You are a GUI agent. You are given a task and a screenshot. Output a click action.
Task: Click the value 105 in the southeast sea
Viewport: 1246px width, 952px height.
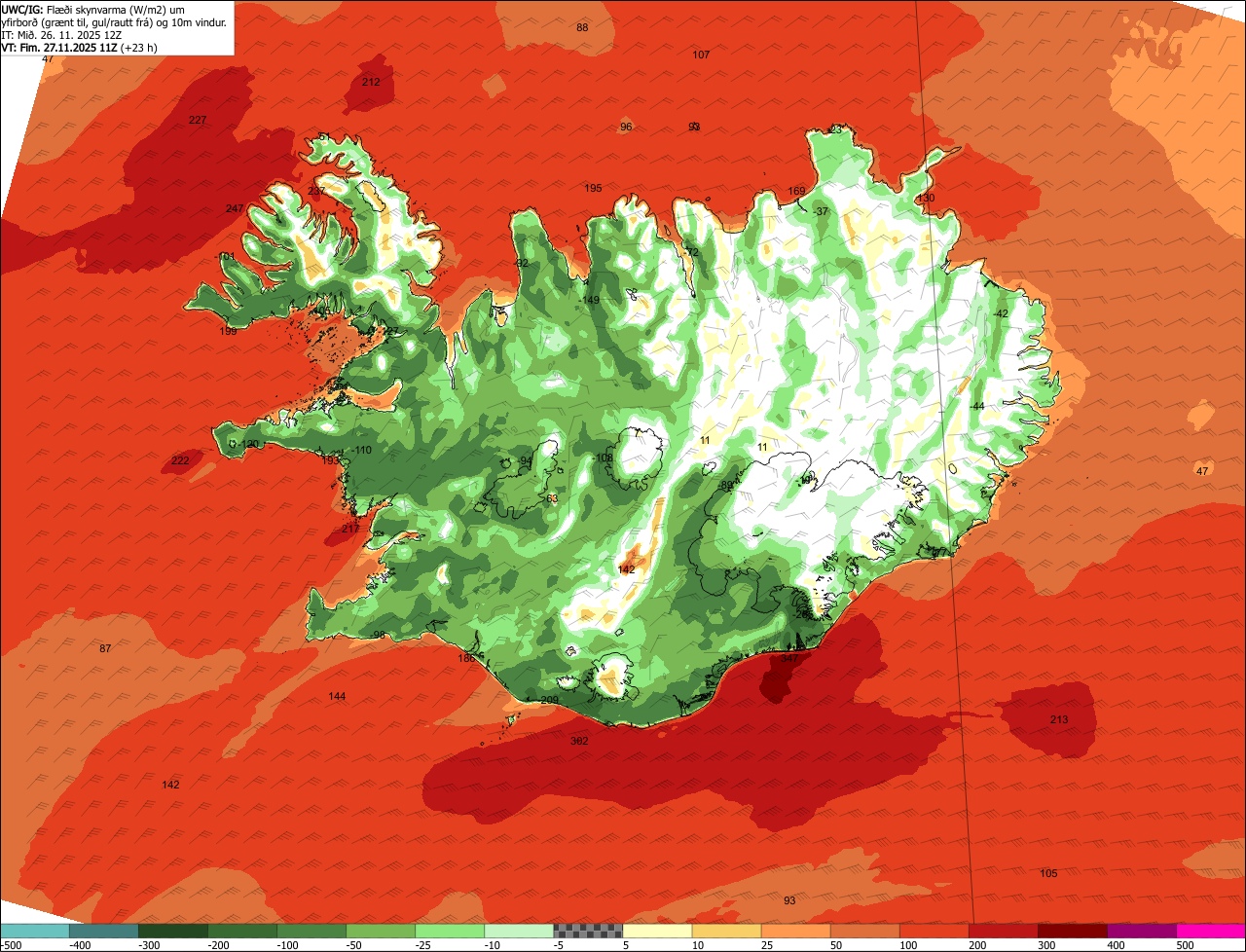(x=1048, y=874)
